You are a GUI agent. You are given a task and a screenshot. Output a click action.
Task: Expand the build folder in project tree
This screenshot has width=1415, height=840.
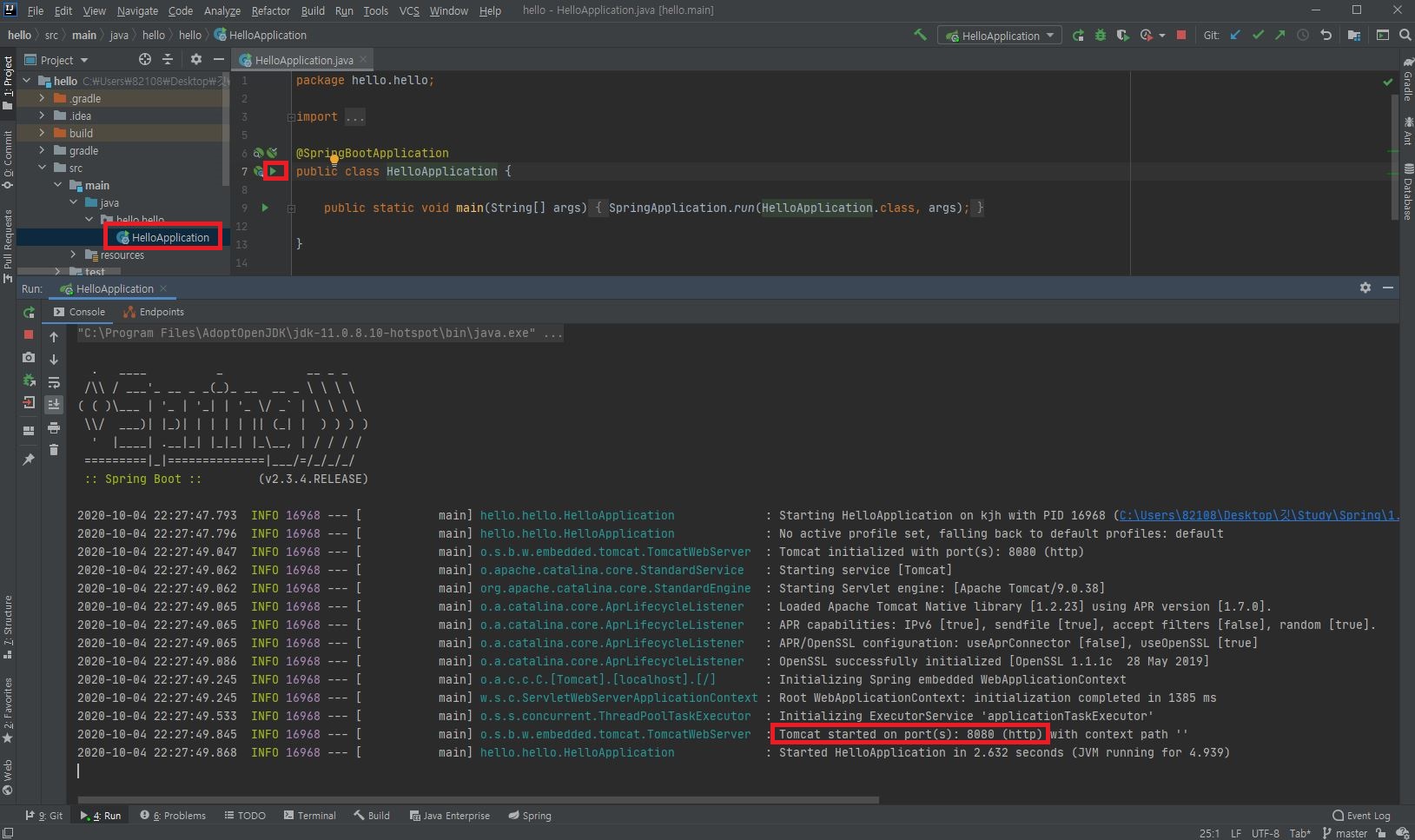(x=41, y=133)
